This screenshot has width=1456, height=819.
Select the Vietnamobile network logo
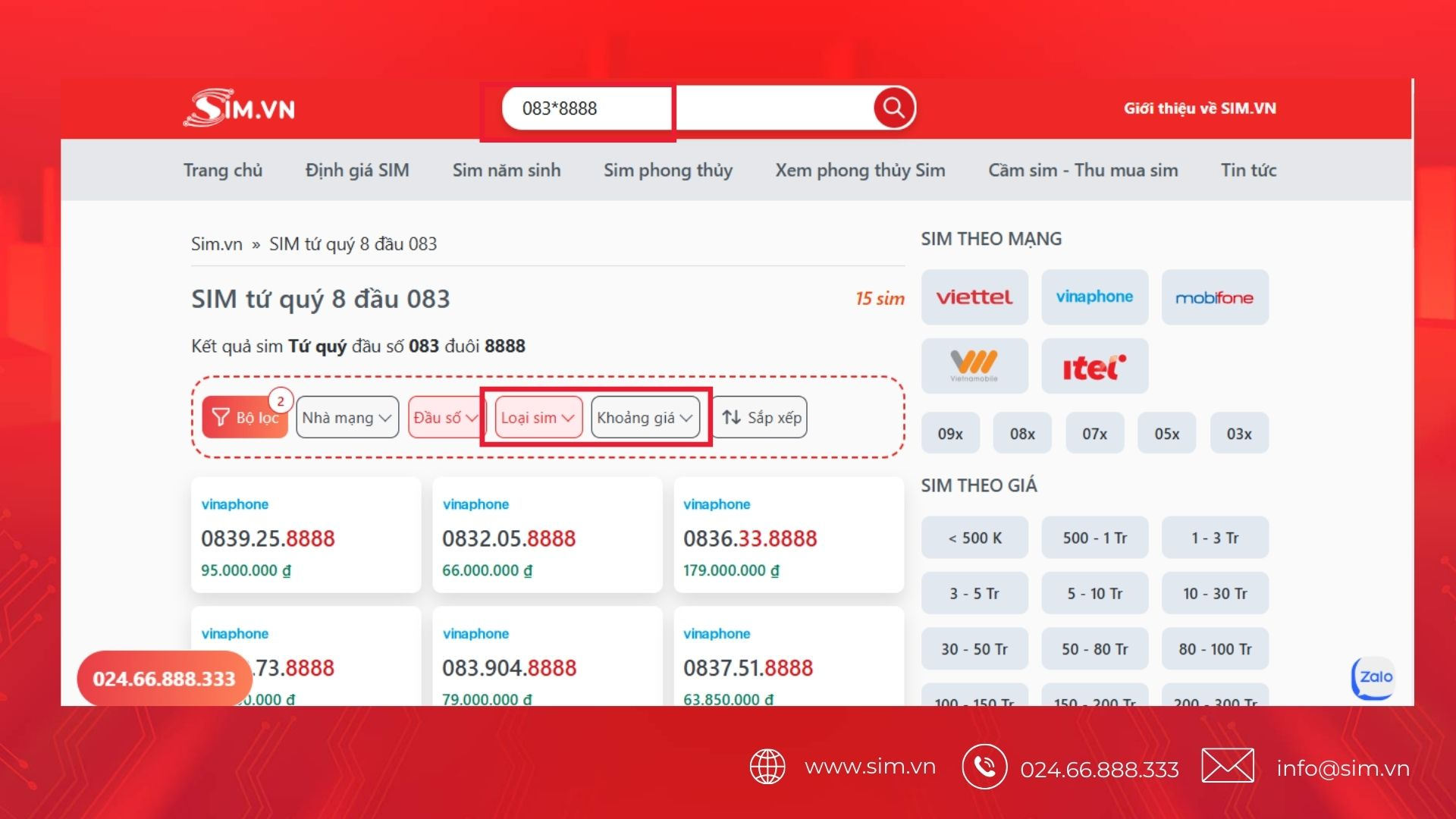coord(974,366)
